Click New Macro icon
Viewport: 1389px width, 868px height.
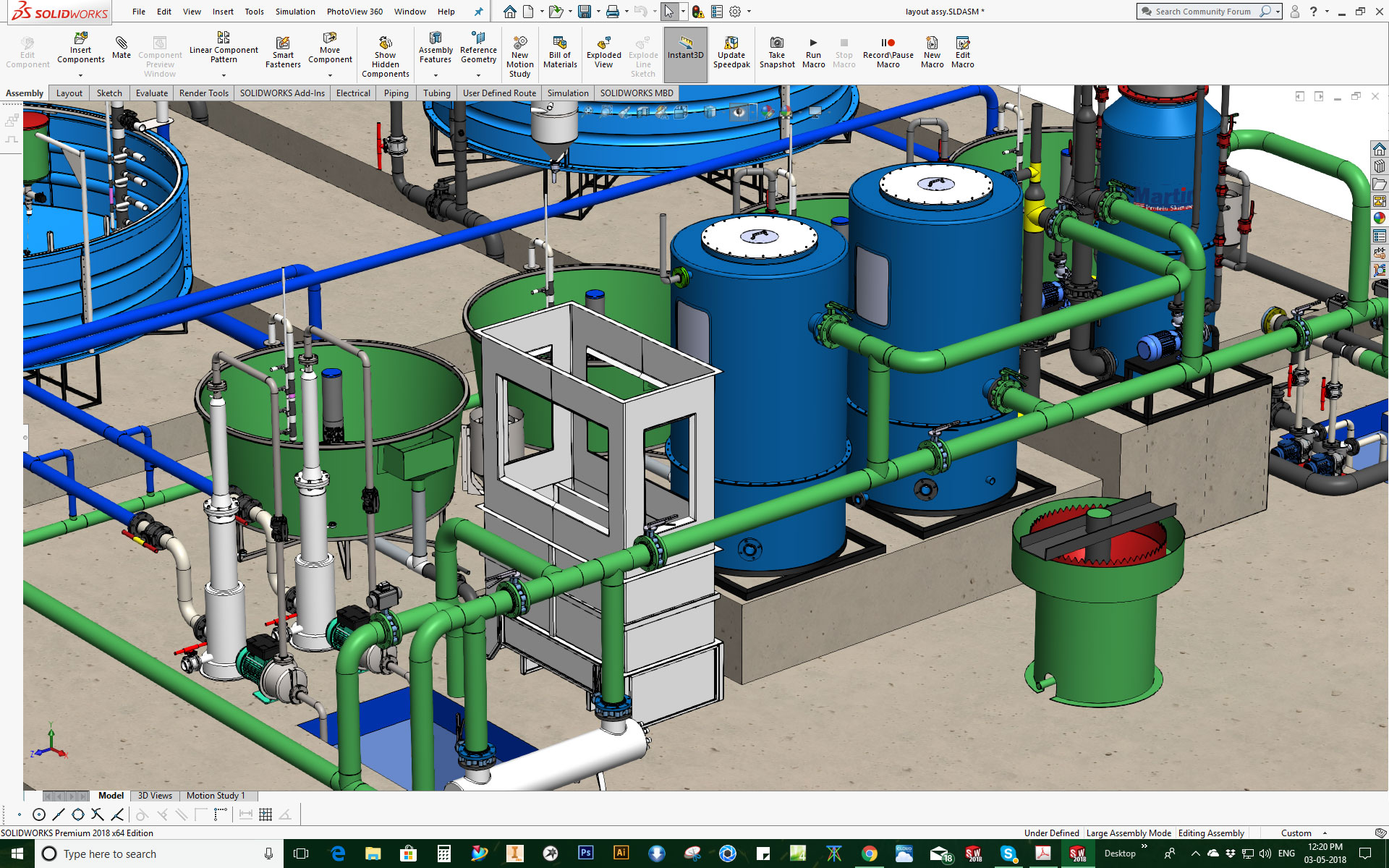tap(932, 43)
